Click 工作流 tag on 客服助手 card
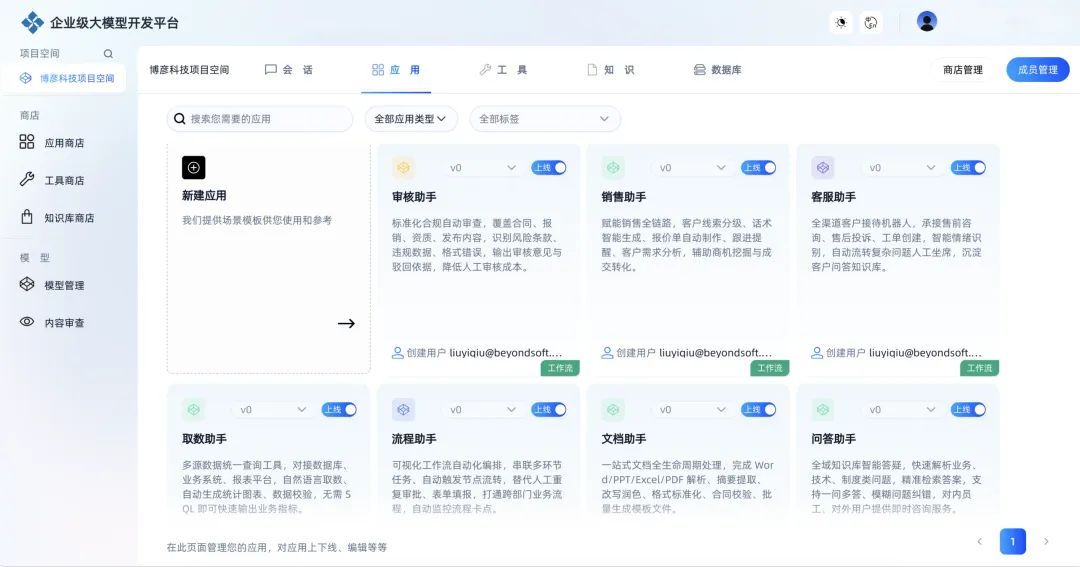1080x567 pixels. (979, 368)
